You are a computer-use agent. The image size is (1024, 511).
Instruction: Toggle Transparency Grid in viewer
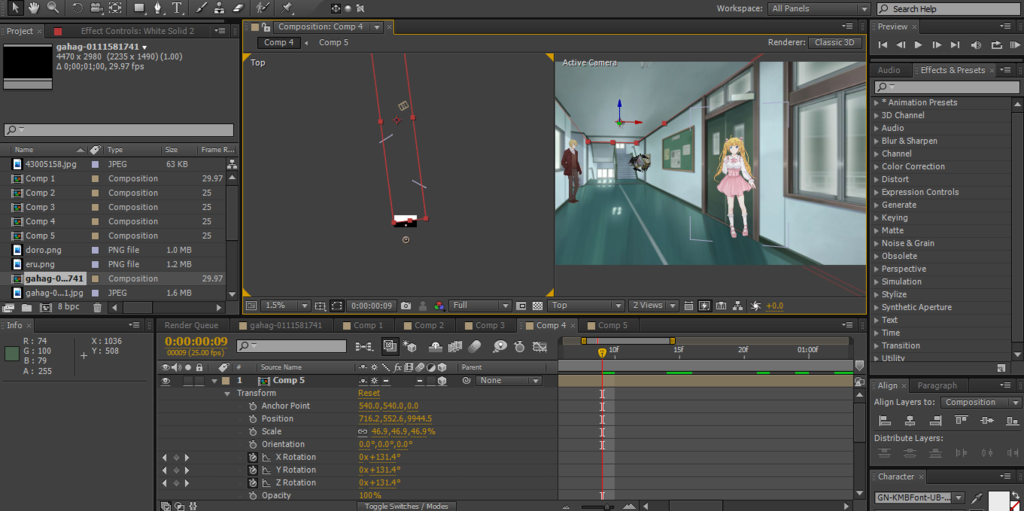(x=537, y=305)
